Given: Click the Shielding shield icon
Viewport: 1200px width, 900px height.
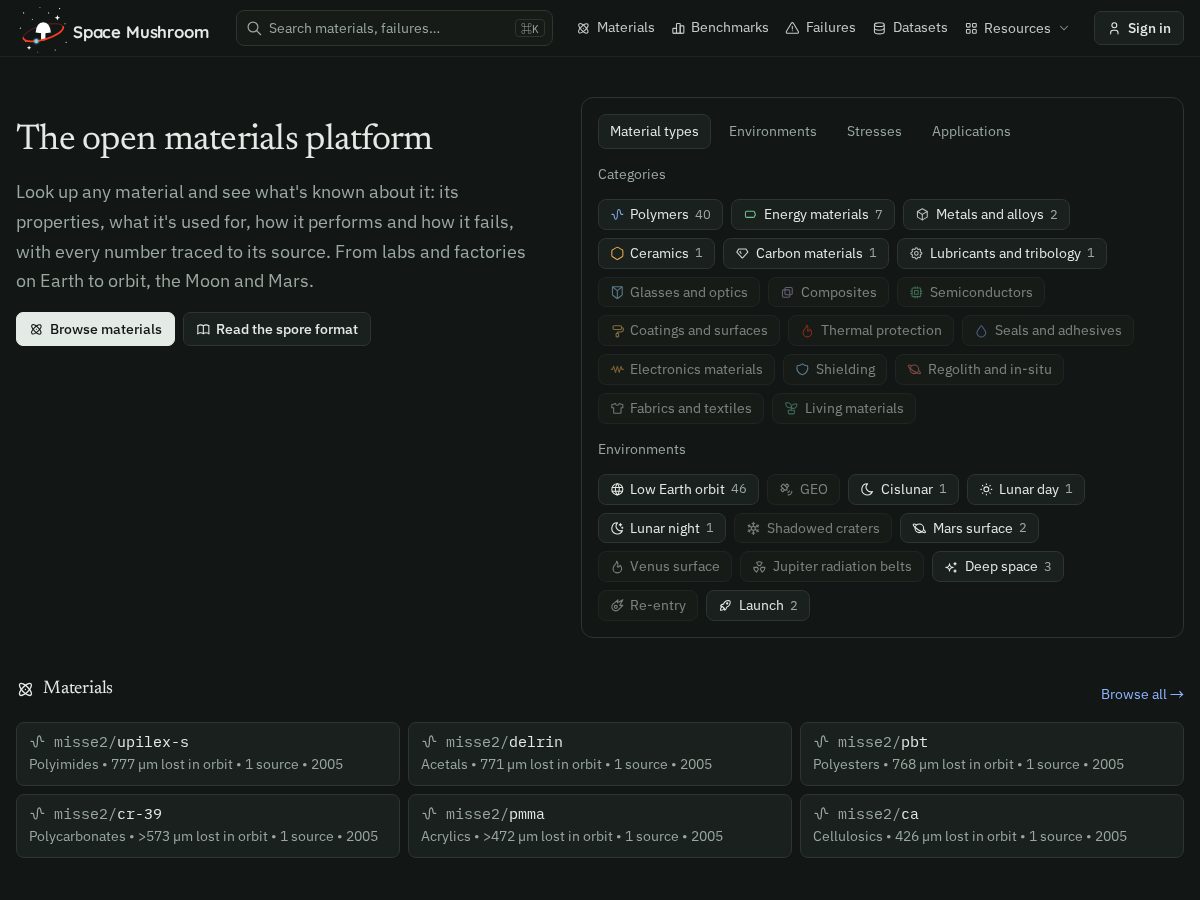Looking at the screenshot, I should tap(802, 369).
